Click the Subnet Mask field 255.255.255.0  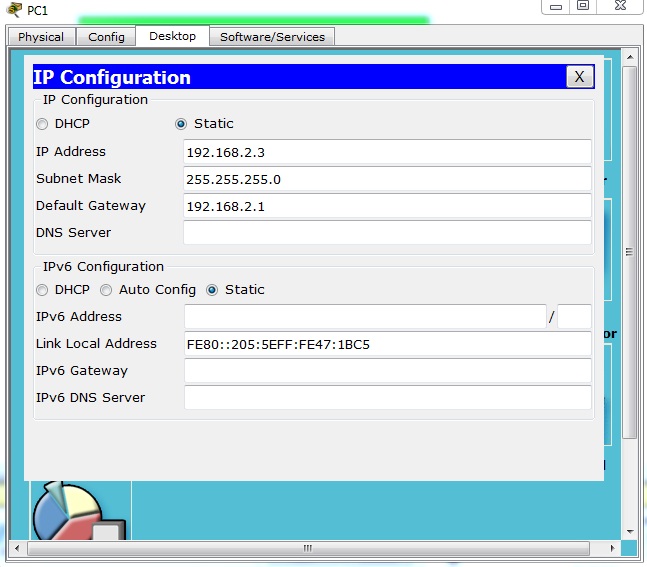point(387,179)
